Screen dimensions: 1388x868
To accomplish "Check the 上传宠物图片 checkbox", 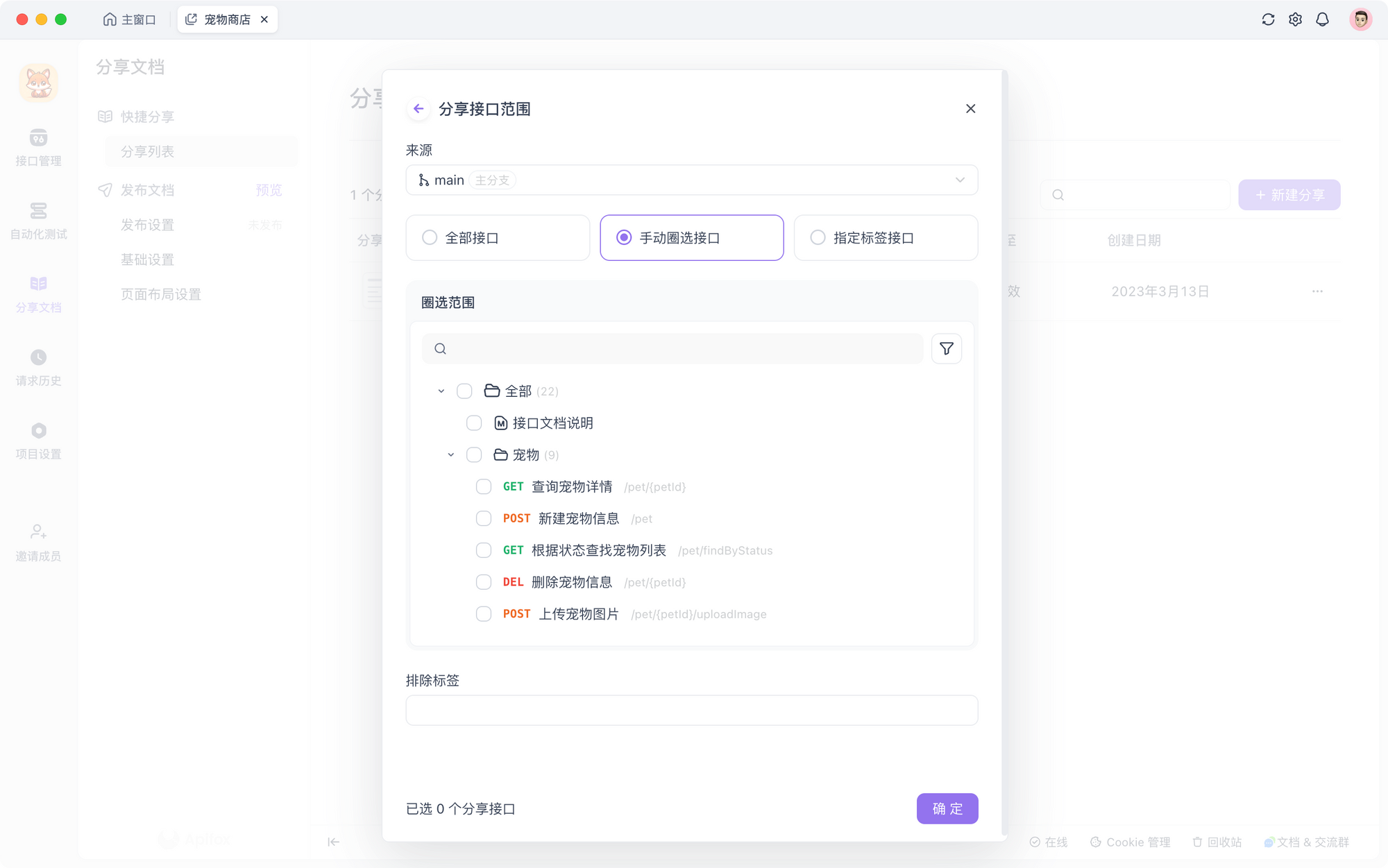I will point(484,614).
